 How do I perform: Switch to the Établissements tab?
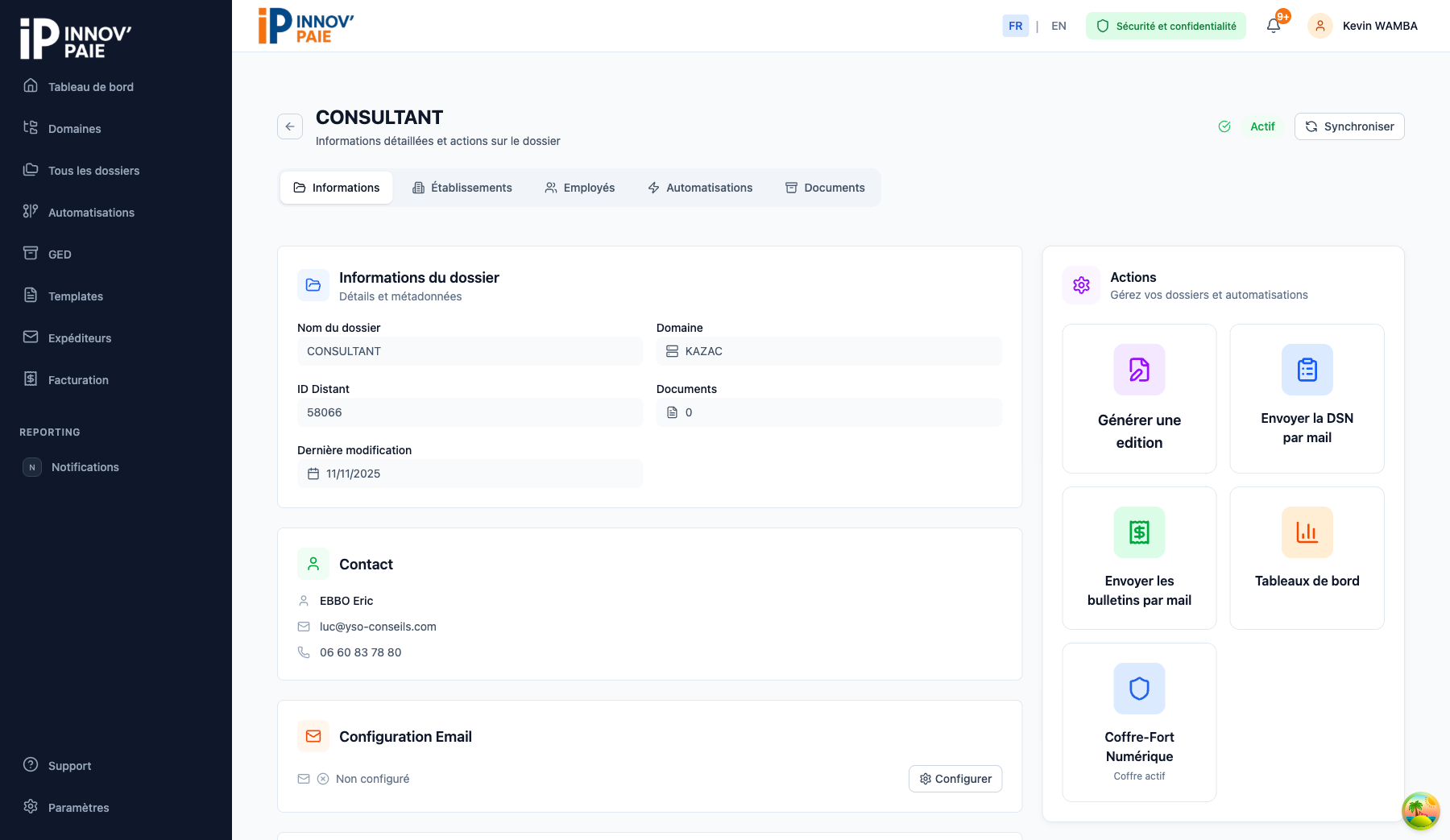[x=462, y=188]
